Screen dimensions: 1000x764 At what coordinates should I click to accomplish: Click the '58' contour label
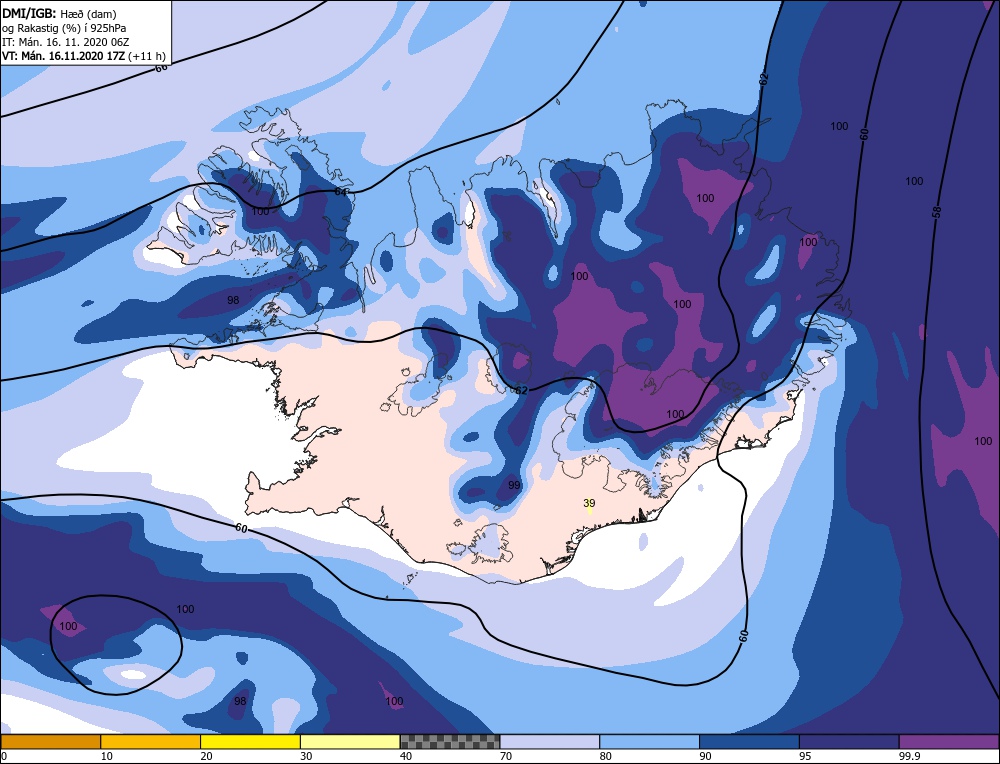pyautogui.click(x=936, y=212)
